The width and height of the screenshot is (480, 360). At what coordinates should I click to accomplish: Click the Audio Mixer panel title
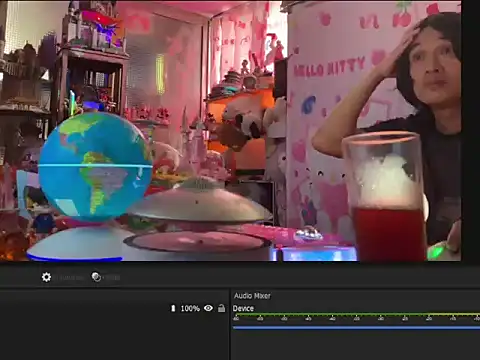pyautogui.click(x=252, y=296)
